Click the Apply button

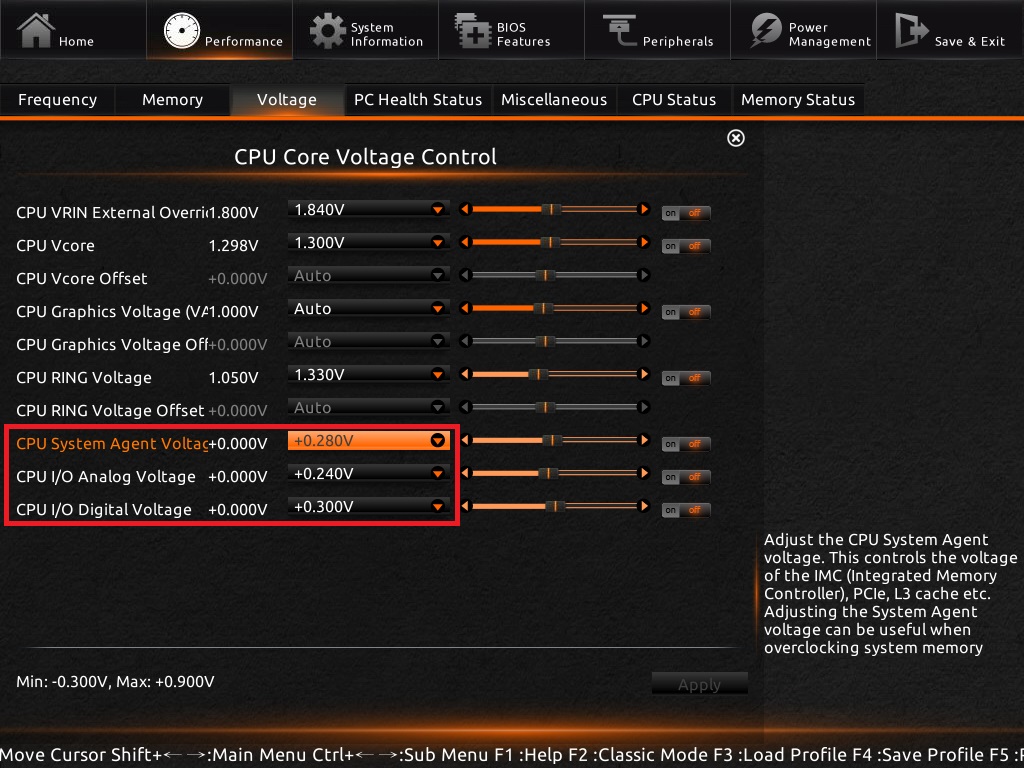click(x=699, y=685)
